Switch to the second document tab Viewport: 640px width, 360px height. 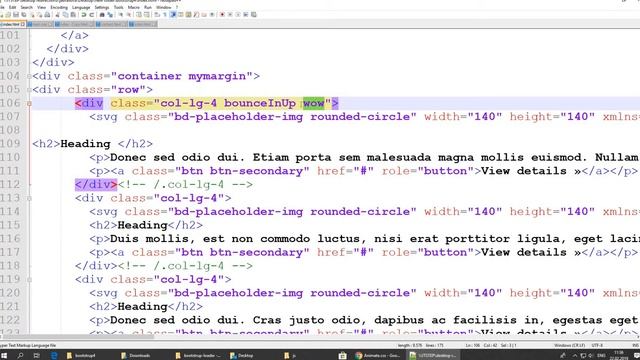click(40, 24)
